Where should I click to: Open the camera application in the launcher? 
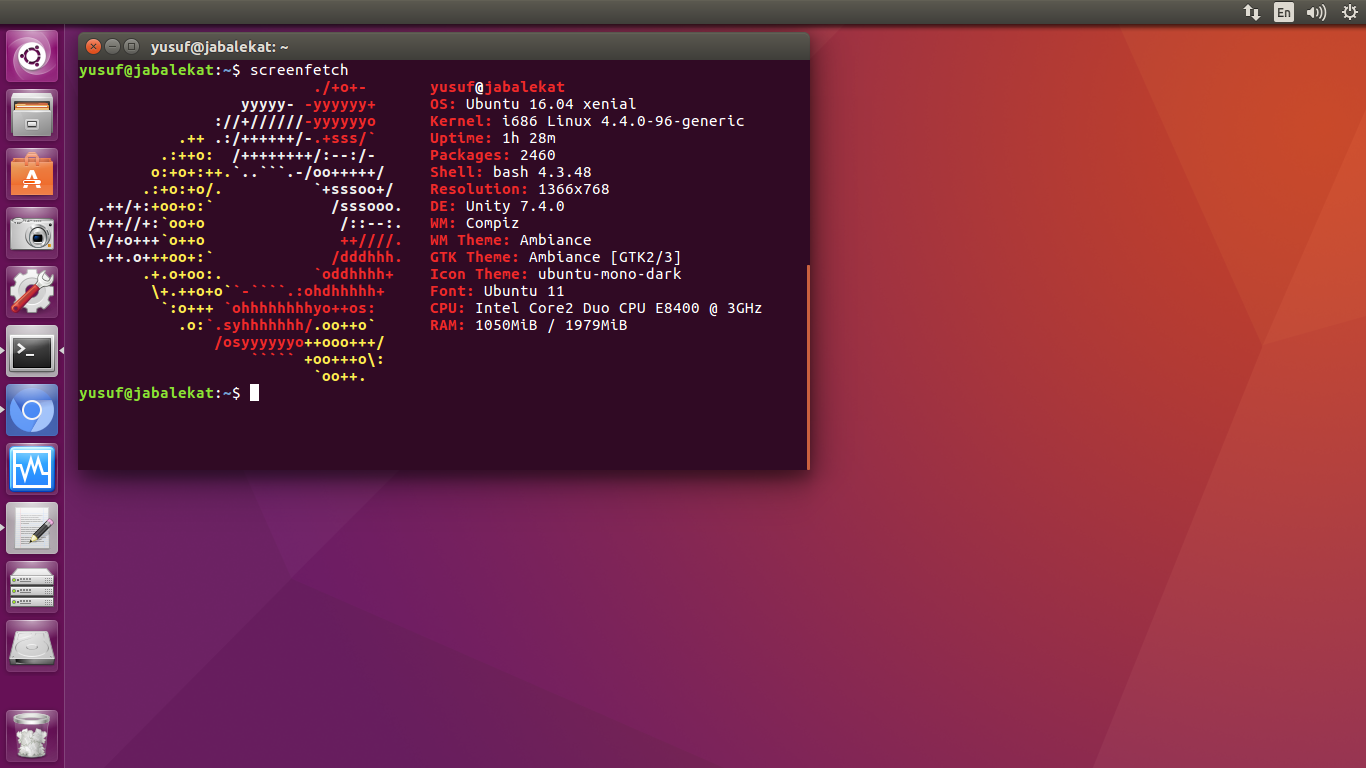pyautogui.click(x=32, y=232)
